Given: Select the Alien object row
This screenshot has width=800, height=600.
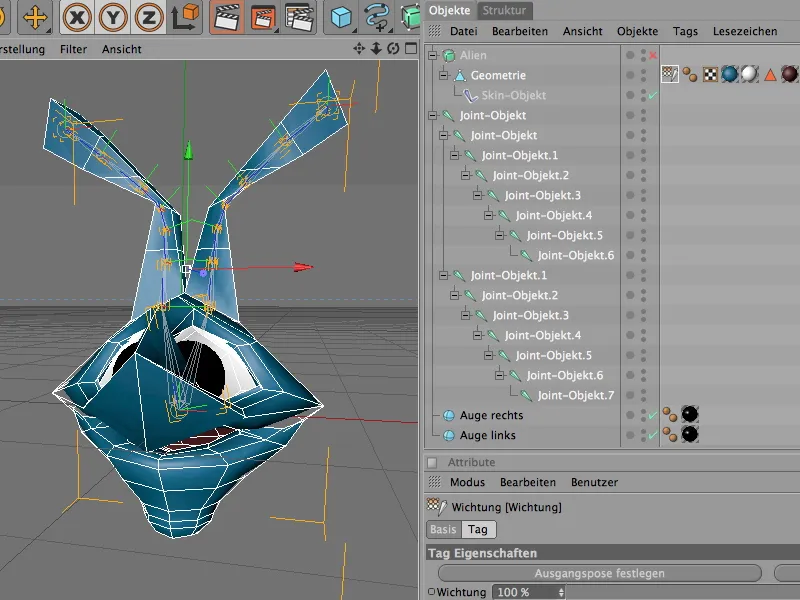Looking at the screenshot, I should tap(473, 55).
